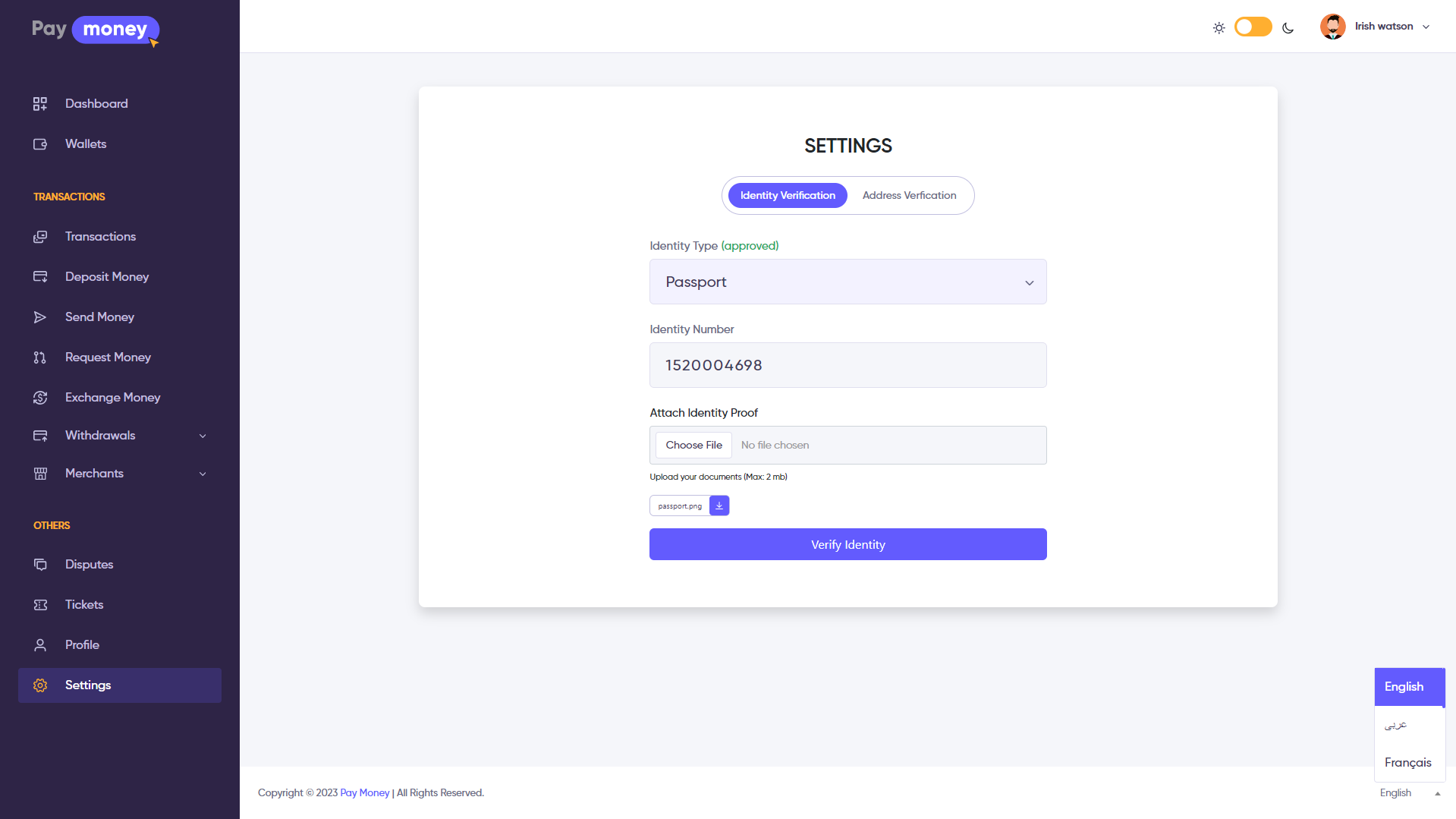1456x819 pixels.
Task: Switch to dark mode via moon icon
Action: coord(1288,28)
